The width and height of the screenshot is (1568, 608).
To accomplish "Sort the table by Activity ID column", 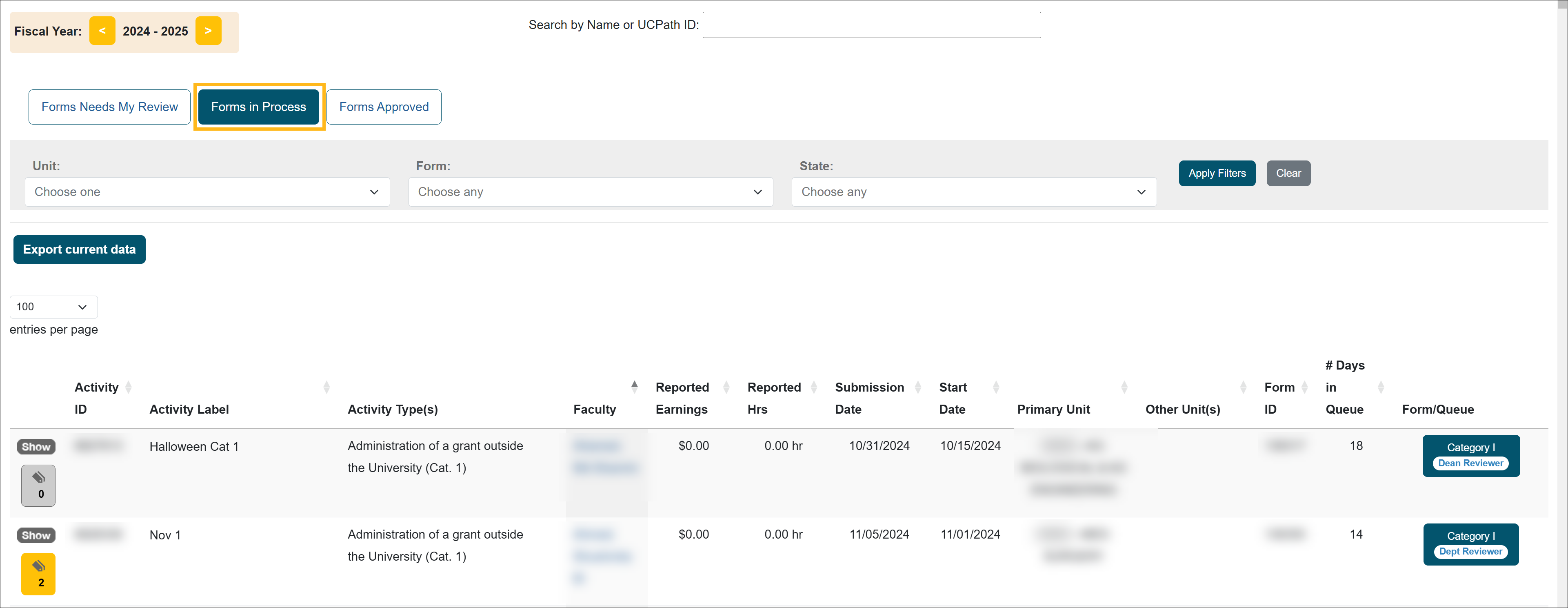I will [129, 387].
